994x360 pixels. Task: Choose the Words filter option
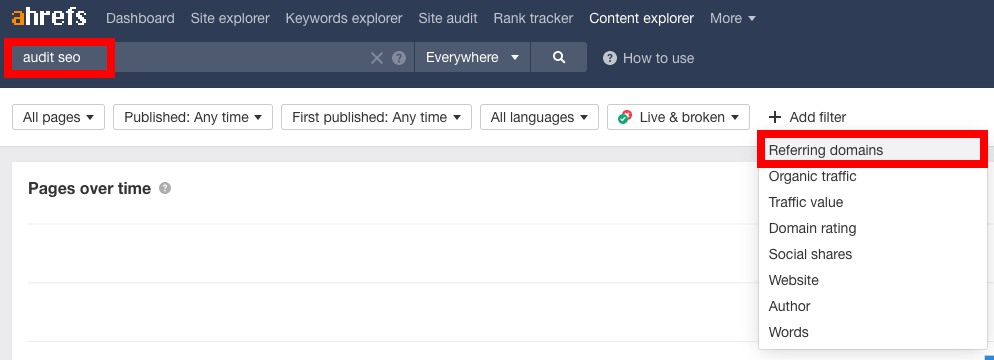(873, 332)
